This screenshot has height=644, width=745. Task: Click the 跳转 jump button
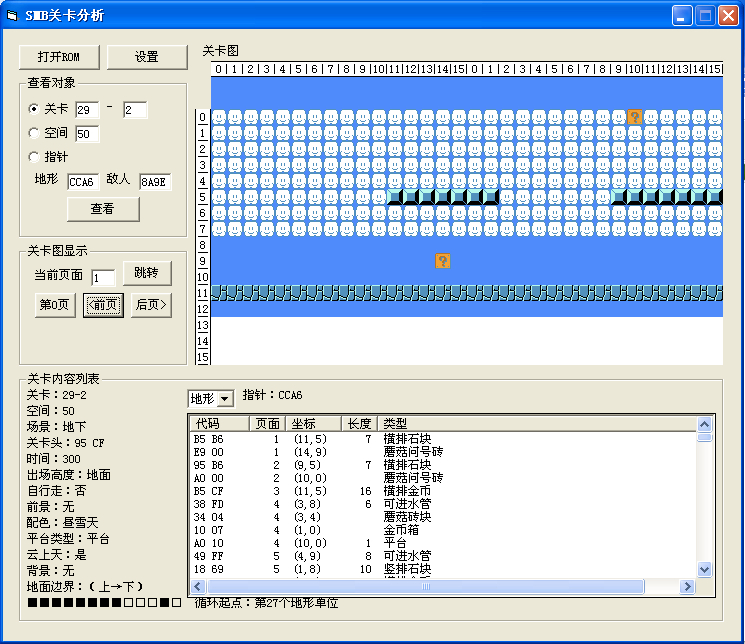tap(147, 273)
